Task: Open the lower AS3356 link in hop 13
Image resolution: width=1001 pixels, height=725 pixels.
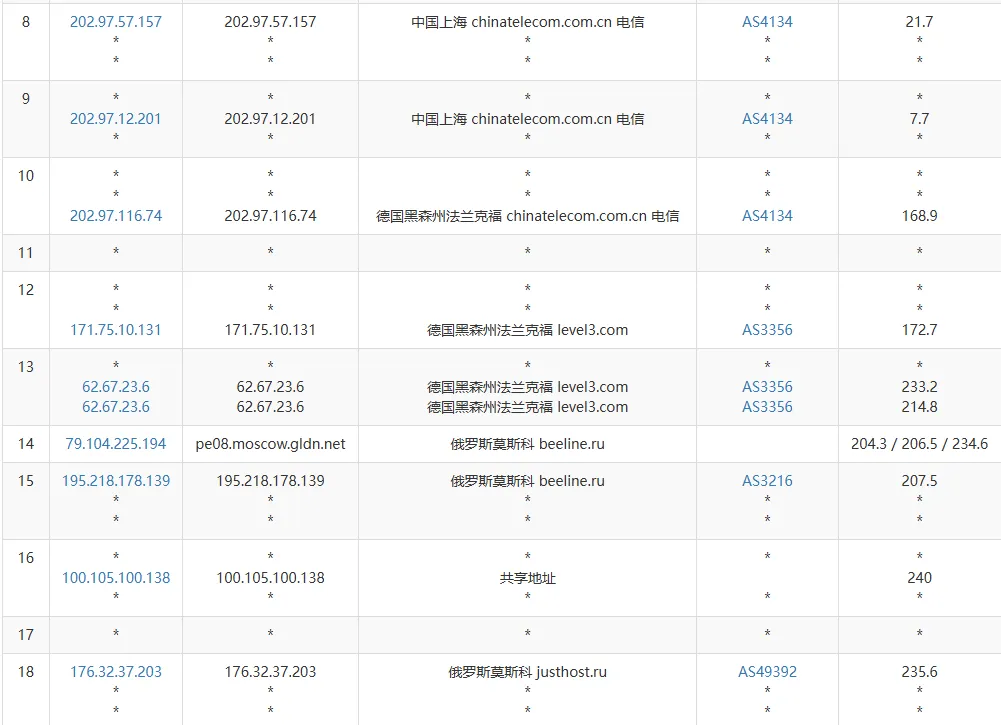Action: click(x=766, y=407)
